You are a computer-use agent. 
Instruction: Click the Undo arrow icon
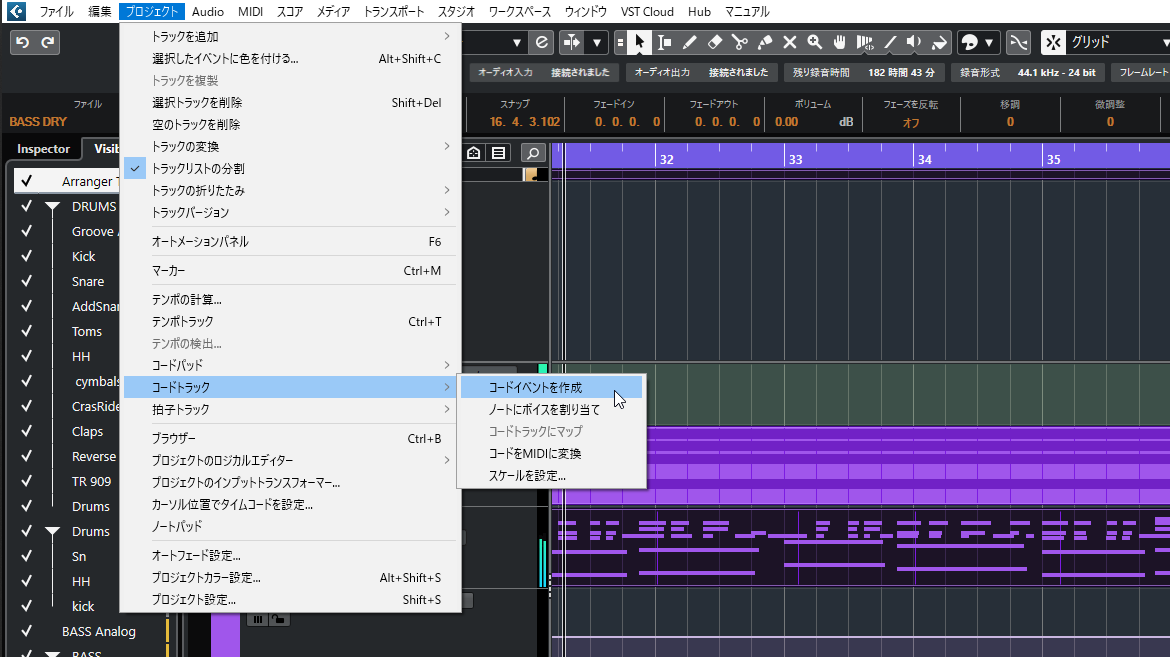pyautogui.click(x=22, y=42)
